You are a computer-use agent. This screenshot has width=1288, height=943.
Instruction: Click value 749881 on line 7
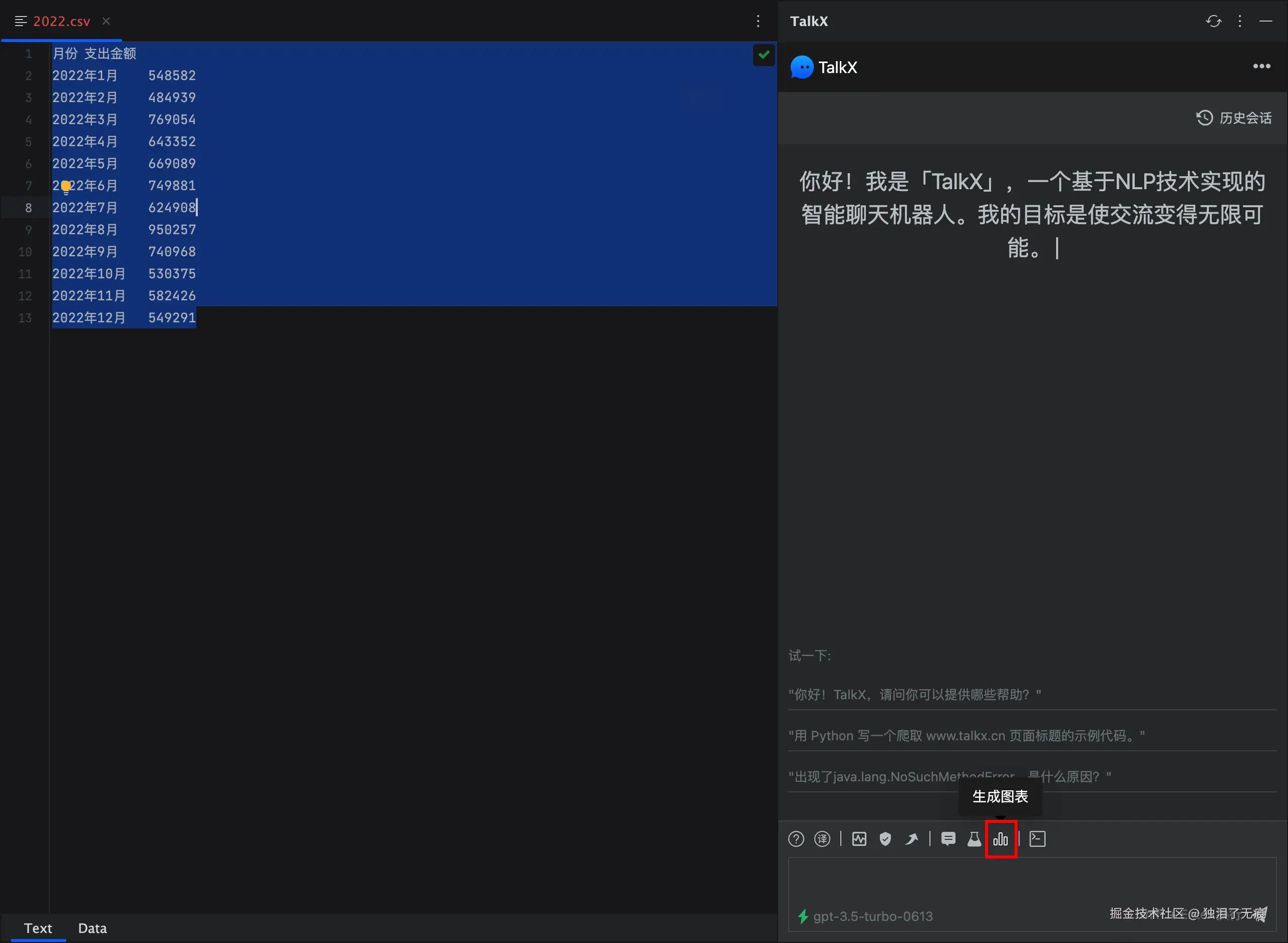click(172, 186)
